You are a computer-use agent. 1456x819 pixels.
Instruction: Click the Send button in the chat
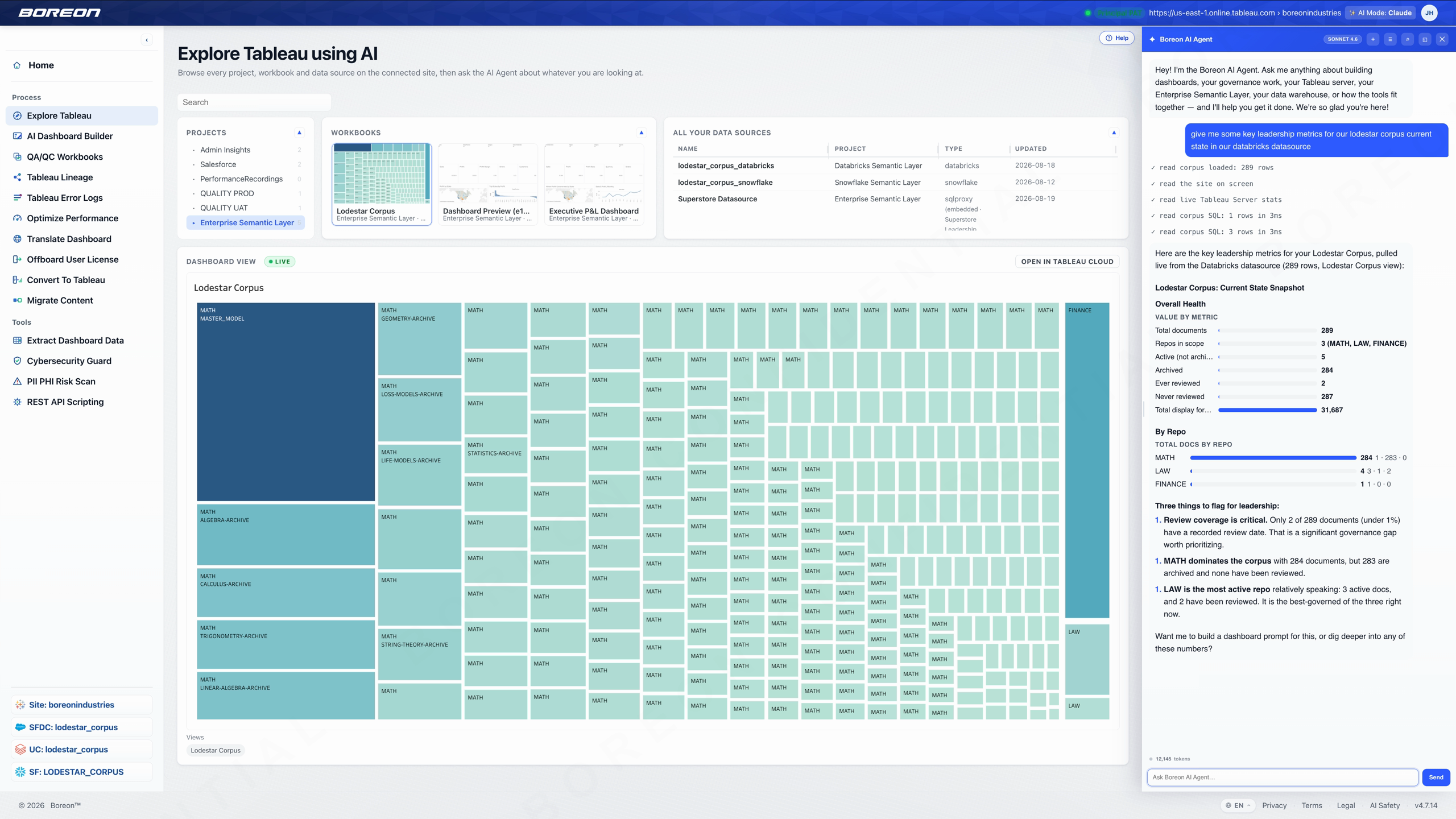pos(1436,777)
